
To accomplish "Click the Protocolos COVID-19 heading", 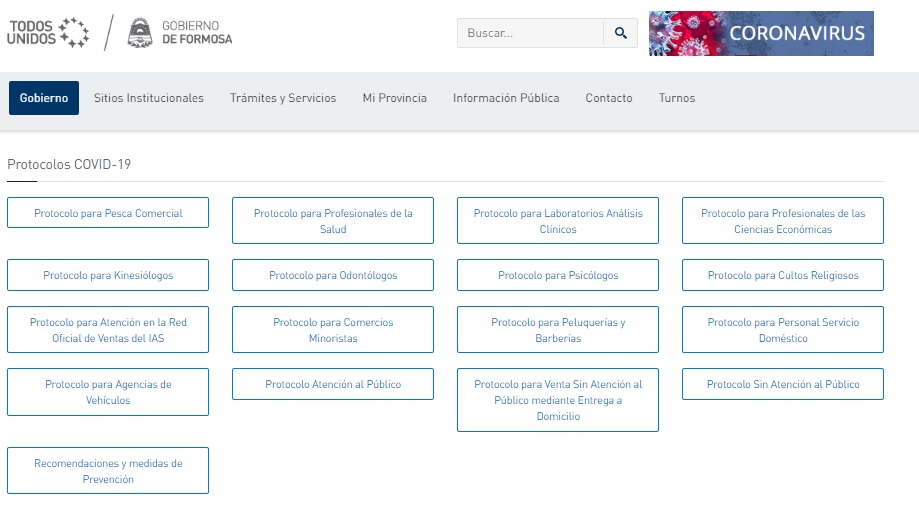I will [x=69, y=164].
